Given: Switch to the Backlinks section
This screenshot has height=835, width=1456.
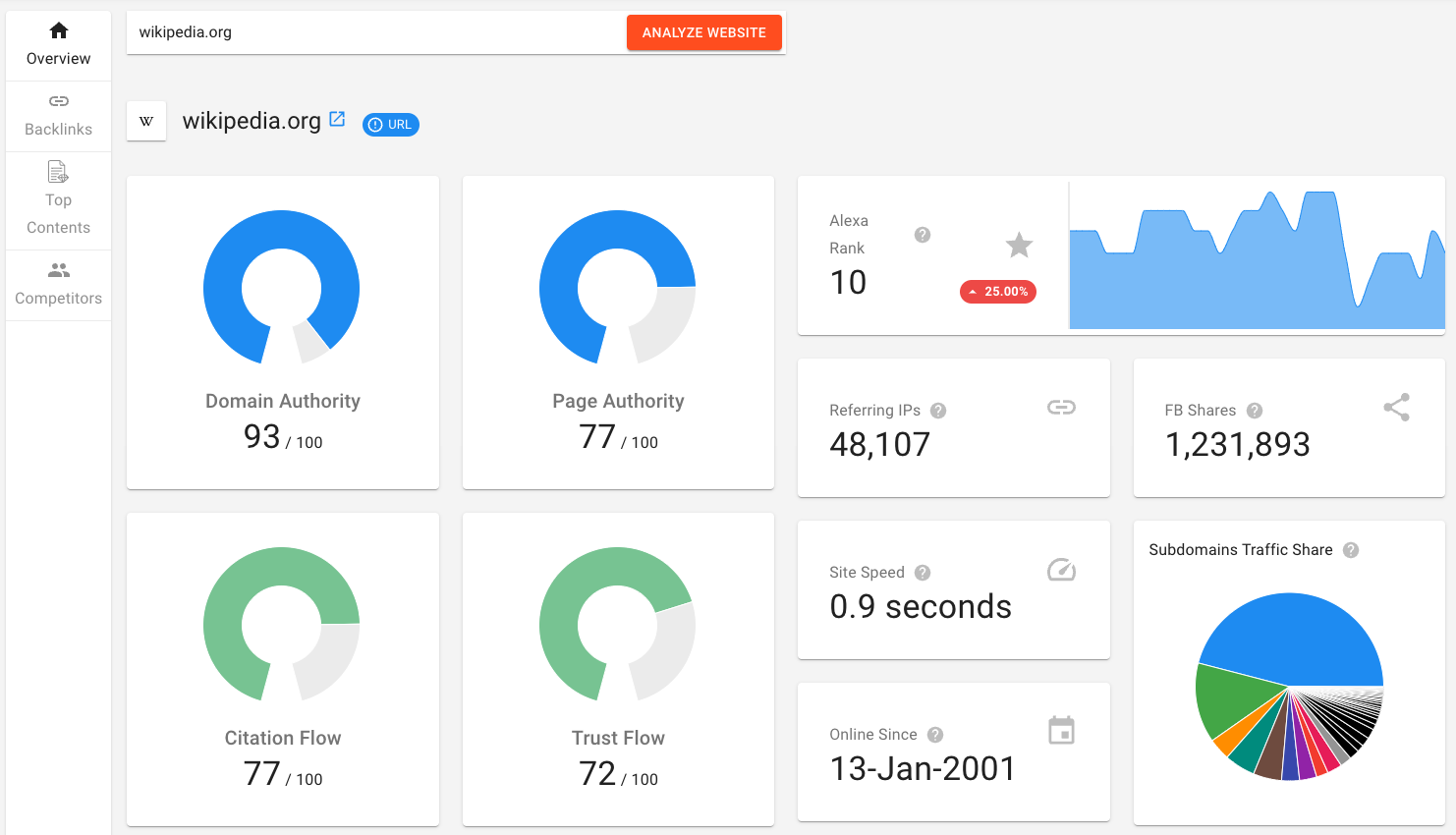Looking at the screenshot, I should 59,115.
